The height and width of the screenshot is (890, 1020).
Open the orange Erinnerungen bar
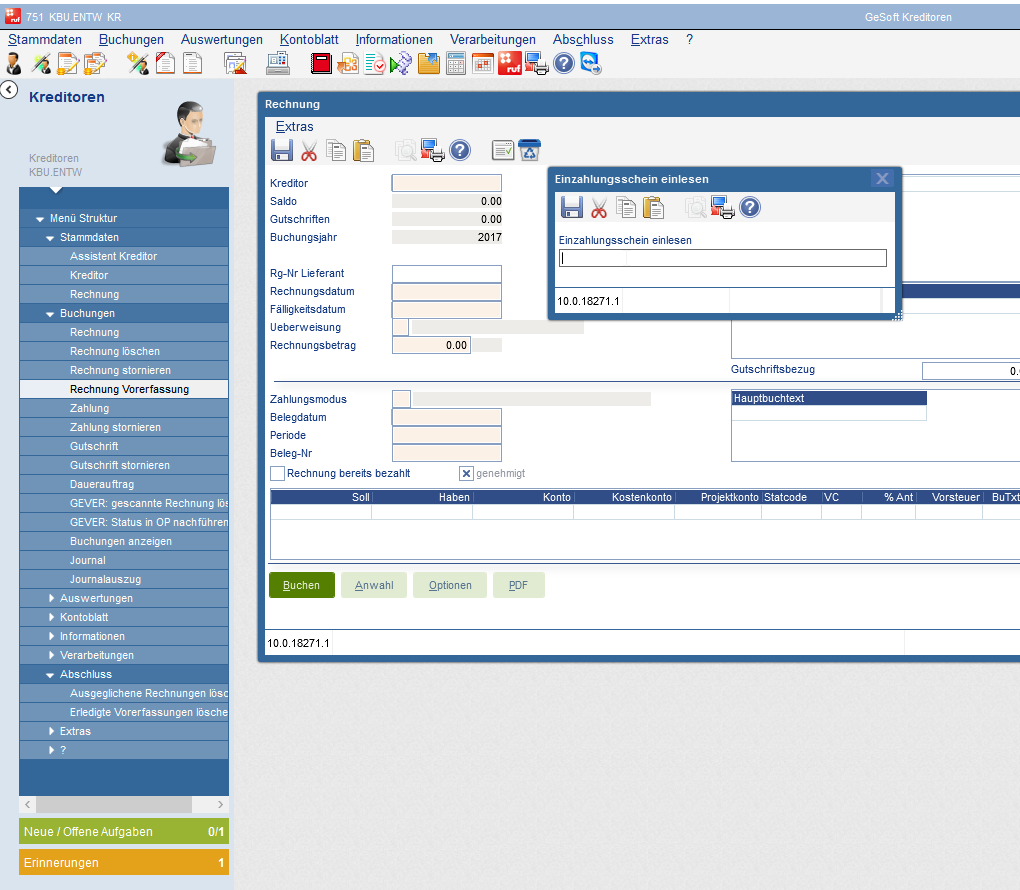tap(124, 863)
